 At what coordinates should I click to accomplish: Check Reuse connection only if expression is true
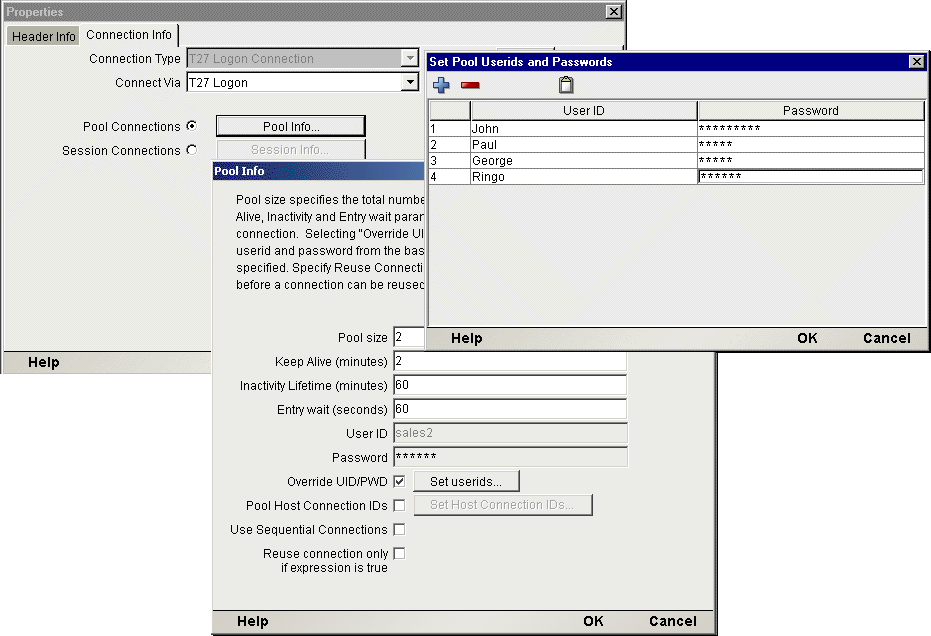(x=399, y=552)
